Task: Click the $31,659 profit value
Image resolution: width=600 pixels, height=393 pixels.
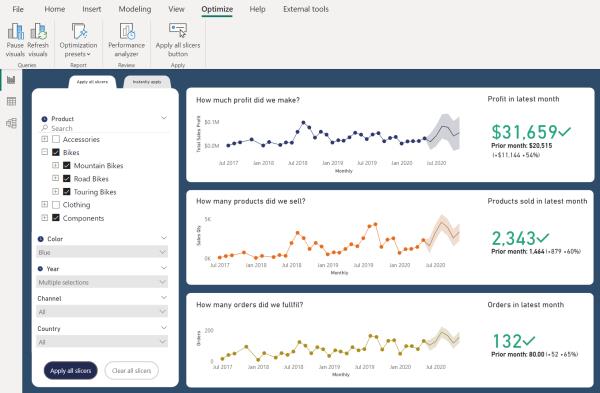Action: pos(524,132)
